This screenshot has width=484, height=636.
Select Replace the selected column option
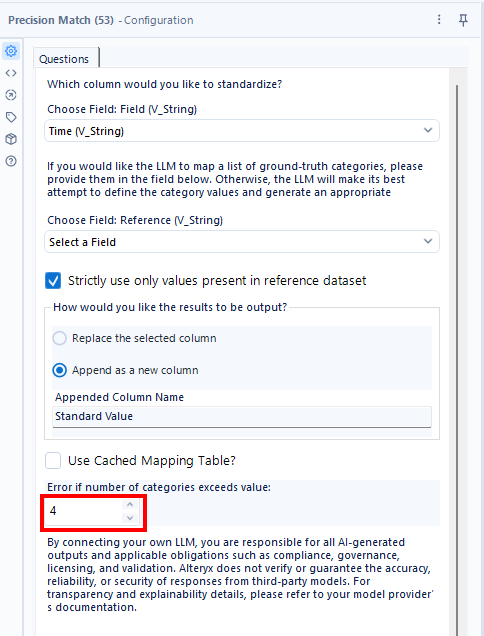point(60,338)
